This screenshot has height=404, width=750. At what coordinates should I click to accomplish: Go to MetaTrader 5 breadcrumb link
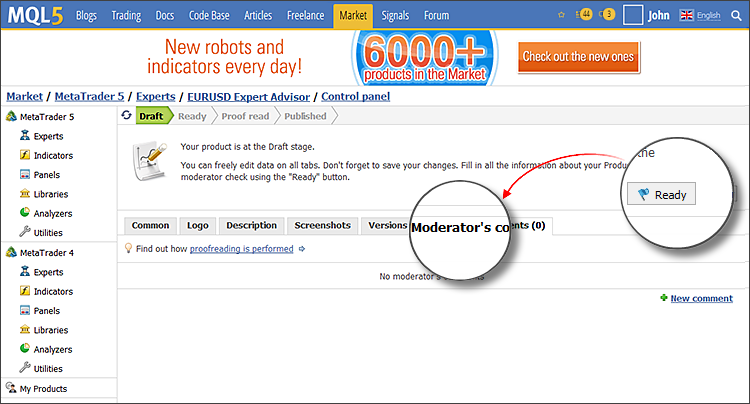89,97
